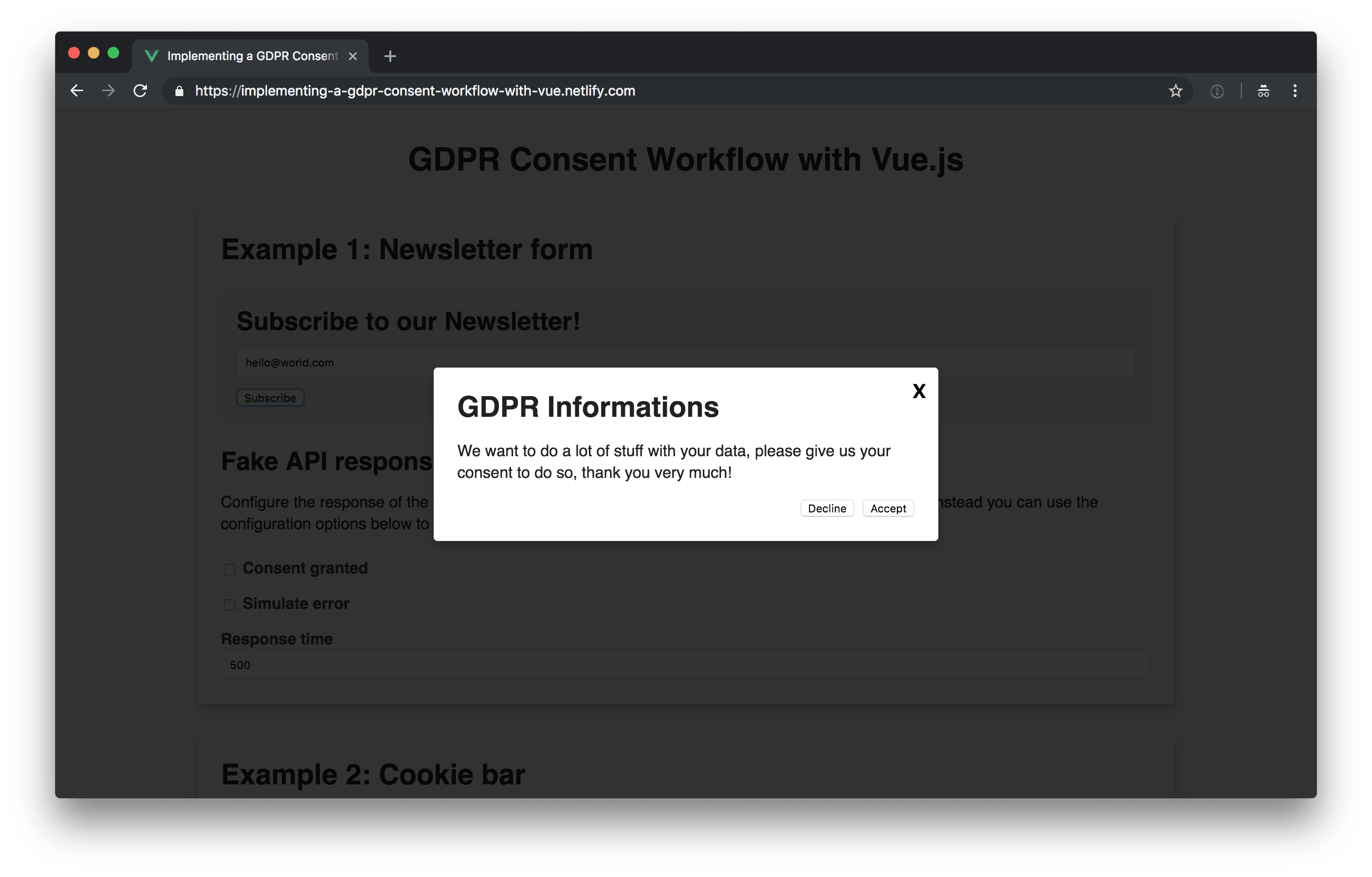Select the Implementing a GDPR Consent tab
1372x877 pixels.
[251, 56]
